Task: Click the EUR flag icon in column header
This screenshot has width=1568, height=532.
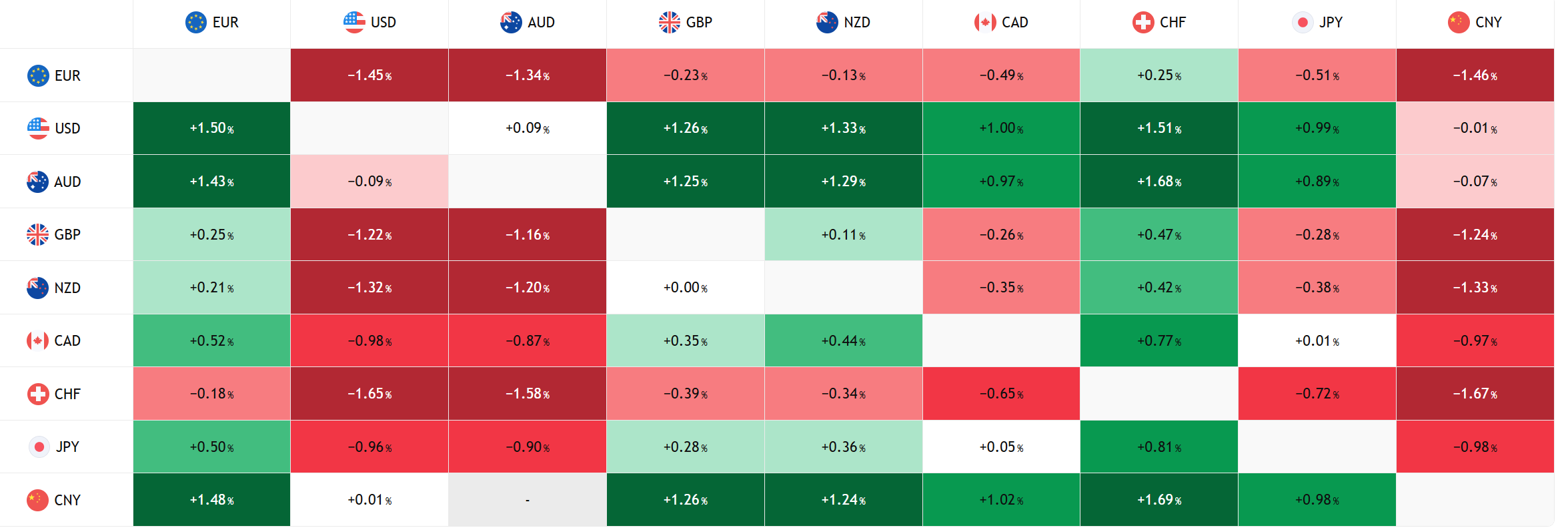Action: [195, 22]
